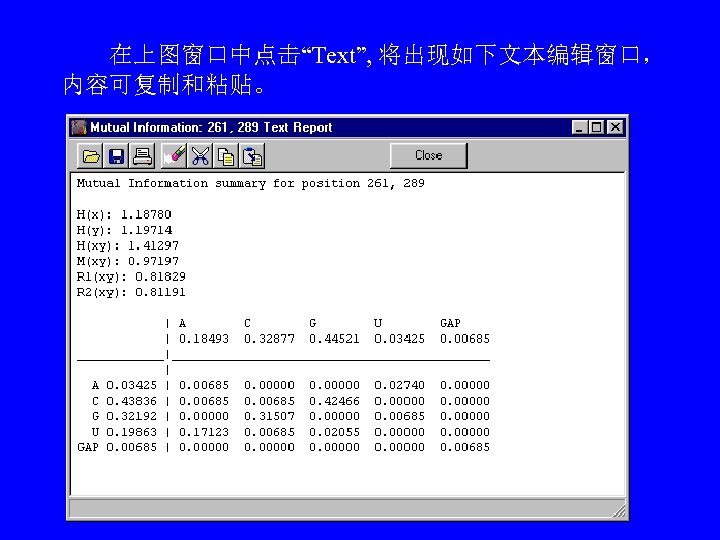The height and width of the screenshot is (540, 720).
Task: Save report using floppy disk icon
Action: 117,156
